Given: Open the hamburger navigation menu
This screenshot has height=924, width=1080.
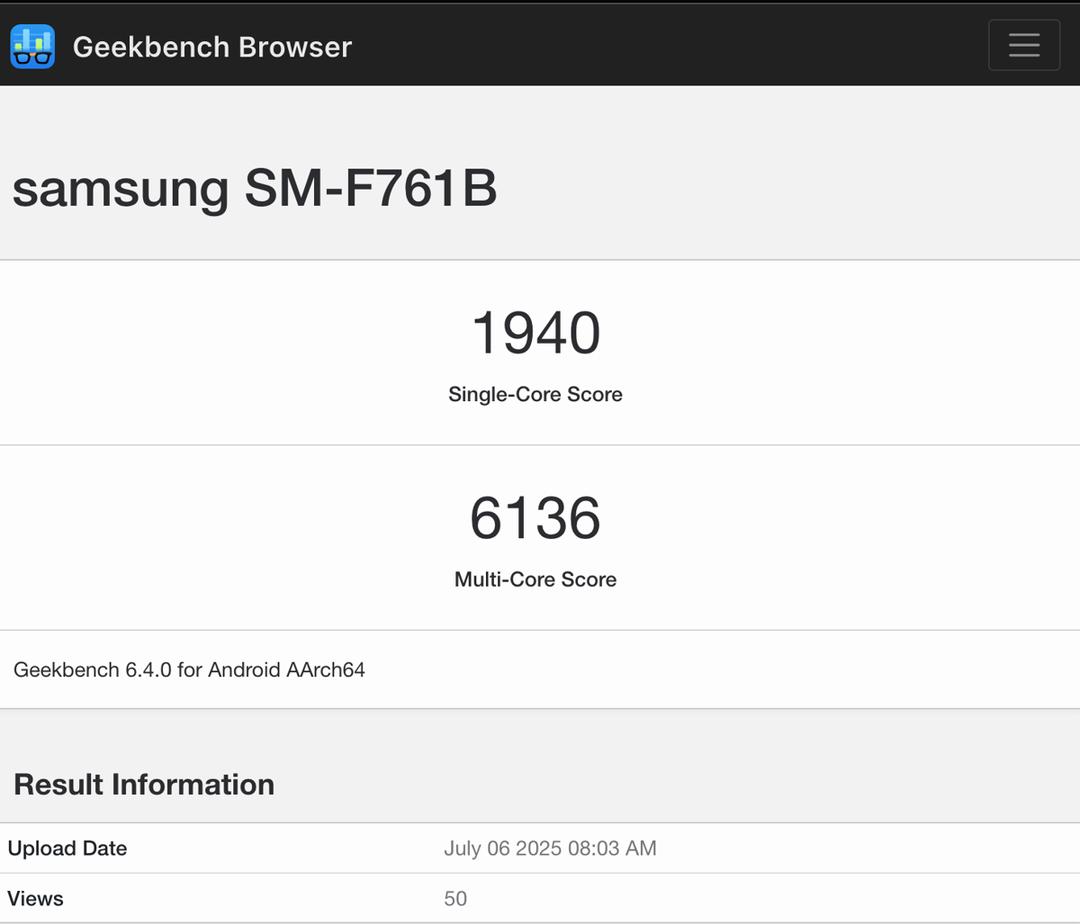Looking at the screenshot, I should [x=1024, y=45].
